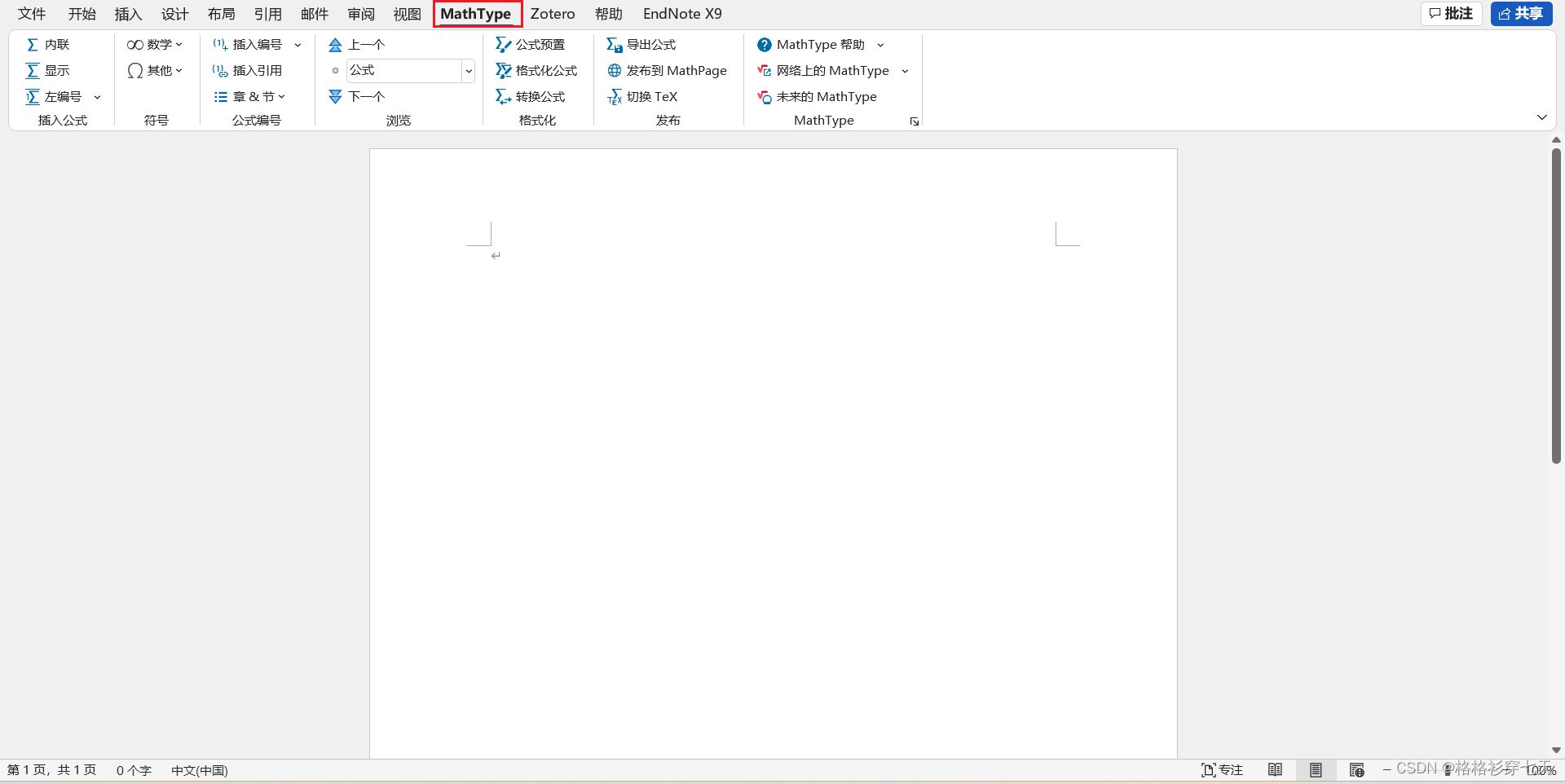
Task: Click the zoom out minus button
Action: point(1386,770)
